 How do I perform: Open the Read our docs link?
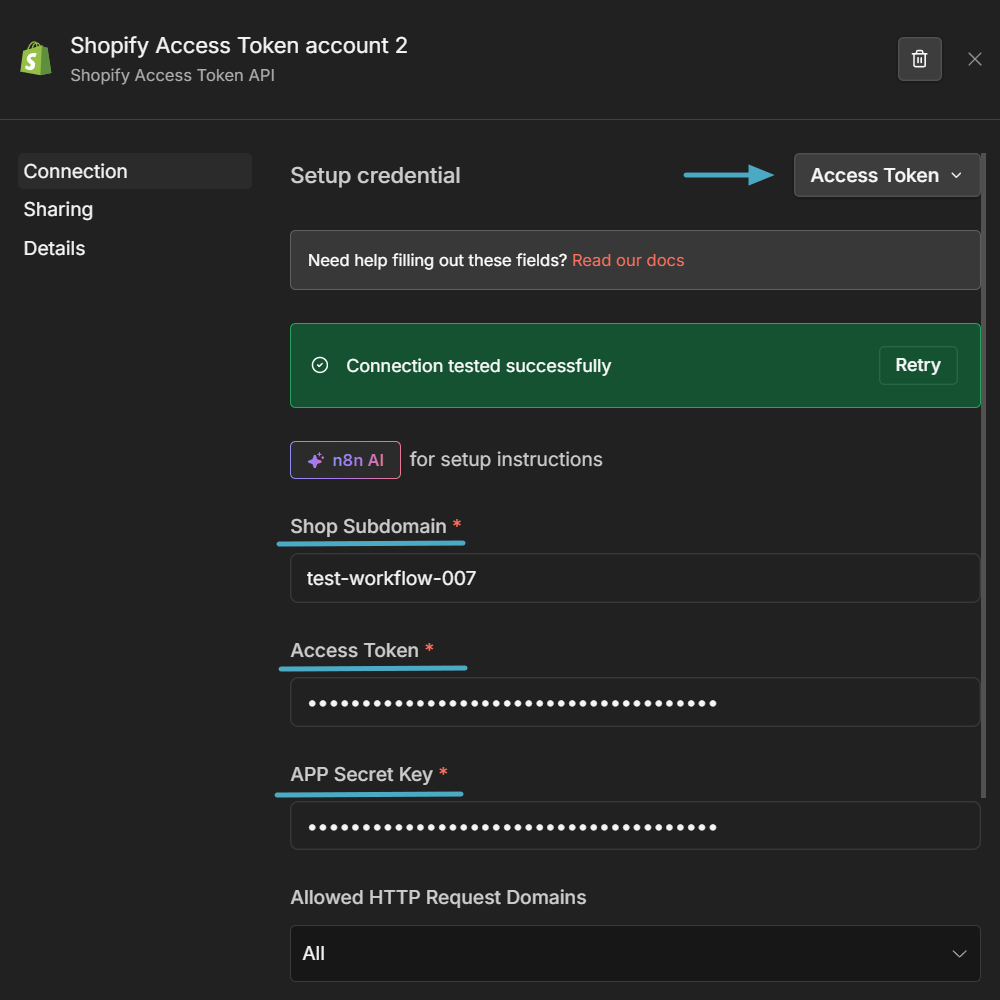tap(628, 260)
